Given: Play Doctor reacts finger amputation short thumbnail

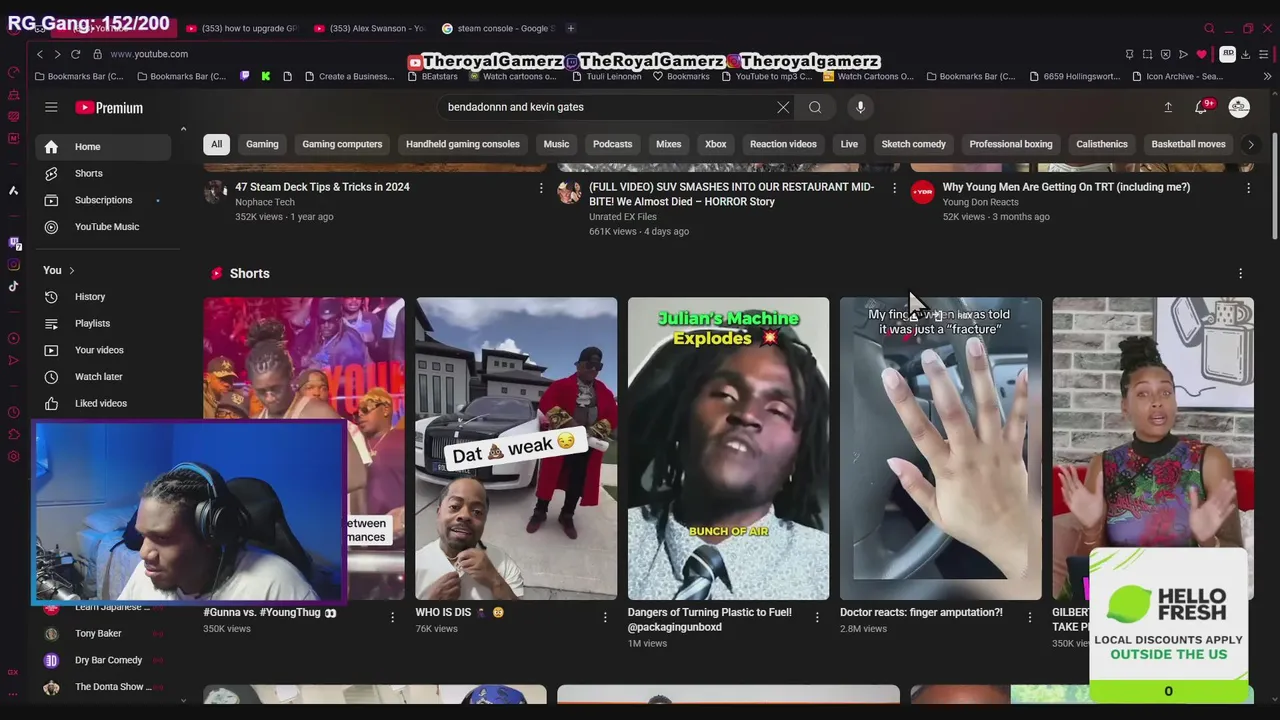Looking at the screenshot, I should (x=940, y=448).
